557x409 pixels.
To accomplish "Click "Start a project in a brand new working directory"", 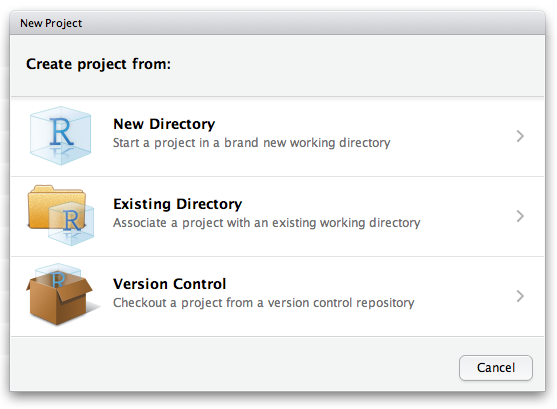I will click(252, 143).
